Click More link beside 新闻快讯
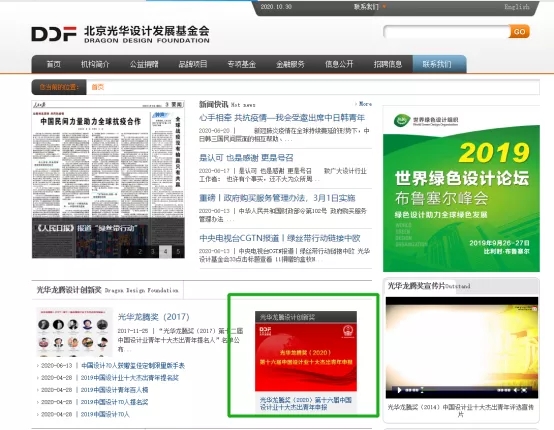The image size is (554, 430). point(364,104)
